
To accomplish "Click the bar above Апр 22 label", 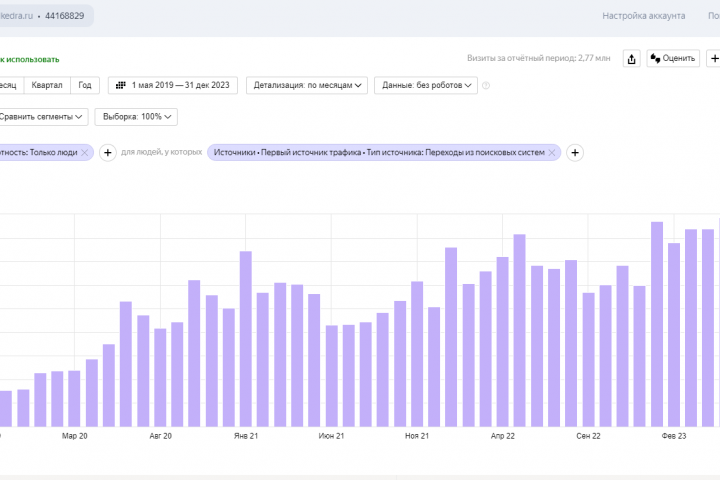I will (x=502, y=342).
